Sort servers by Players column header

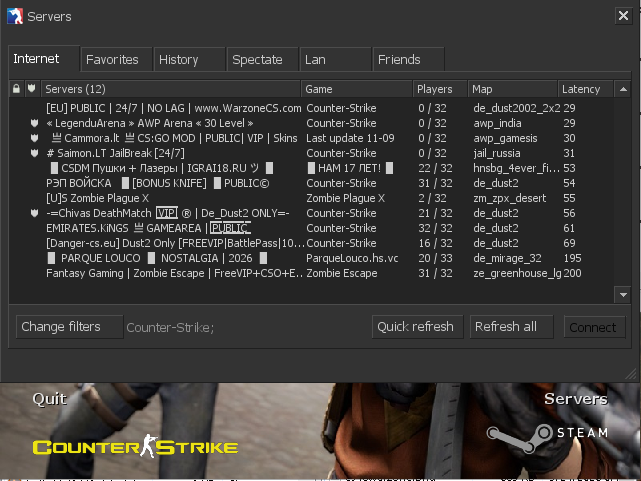(440, 89)
